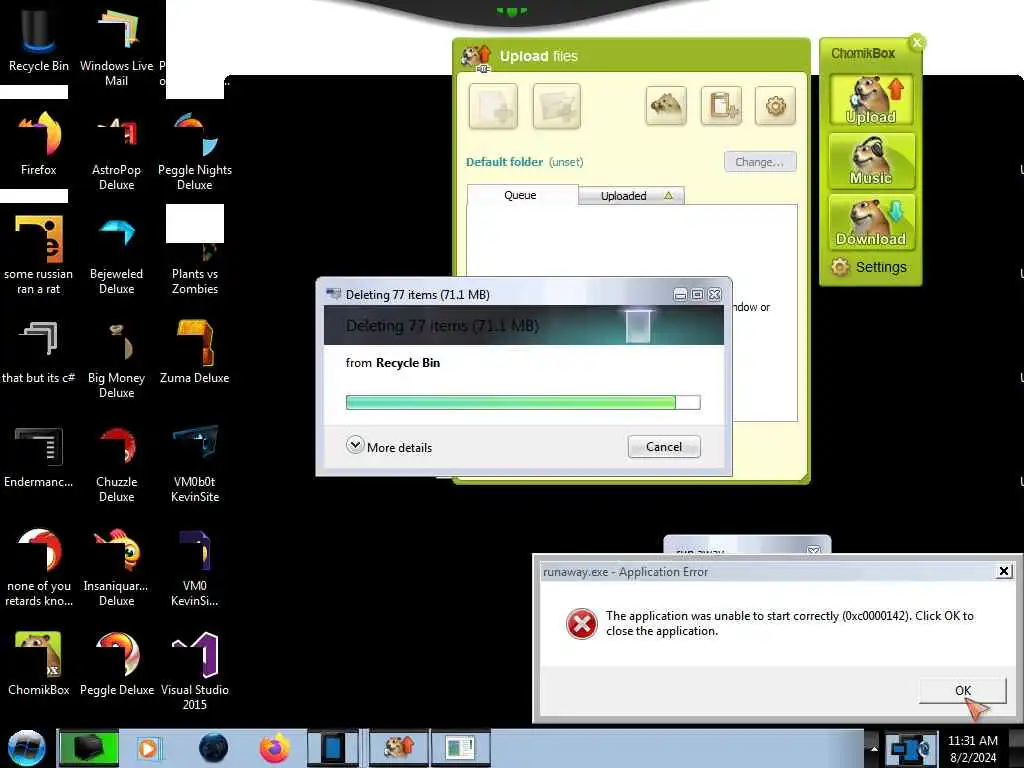The image size is (1024, 768).
Task: Open the Windows Live Mail desktop icon
Action: coord(116,46)
